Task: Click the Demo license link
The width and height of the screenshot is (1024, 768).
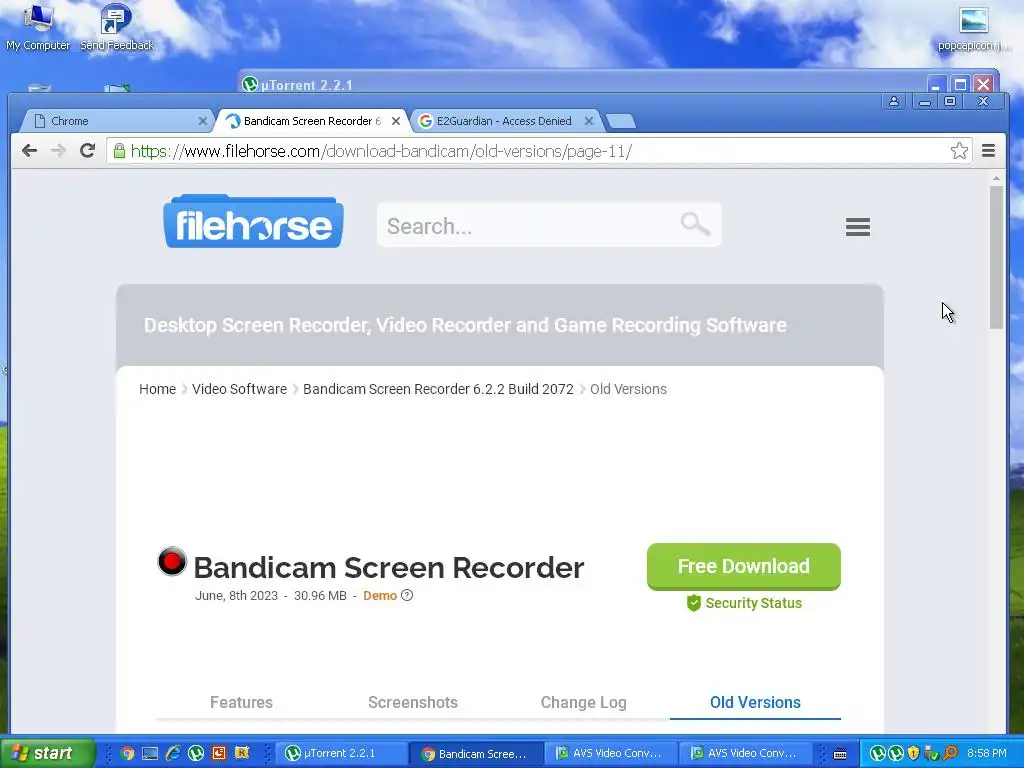Action: [x=380, y=596]
